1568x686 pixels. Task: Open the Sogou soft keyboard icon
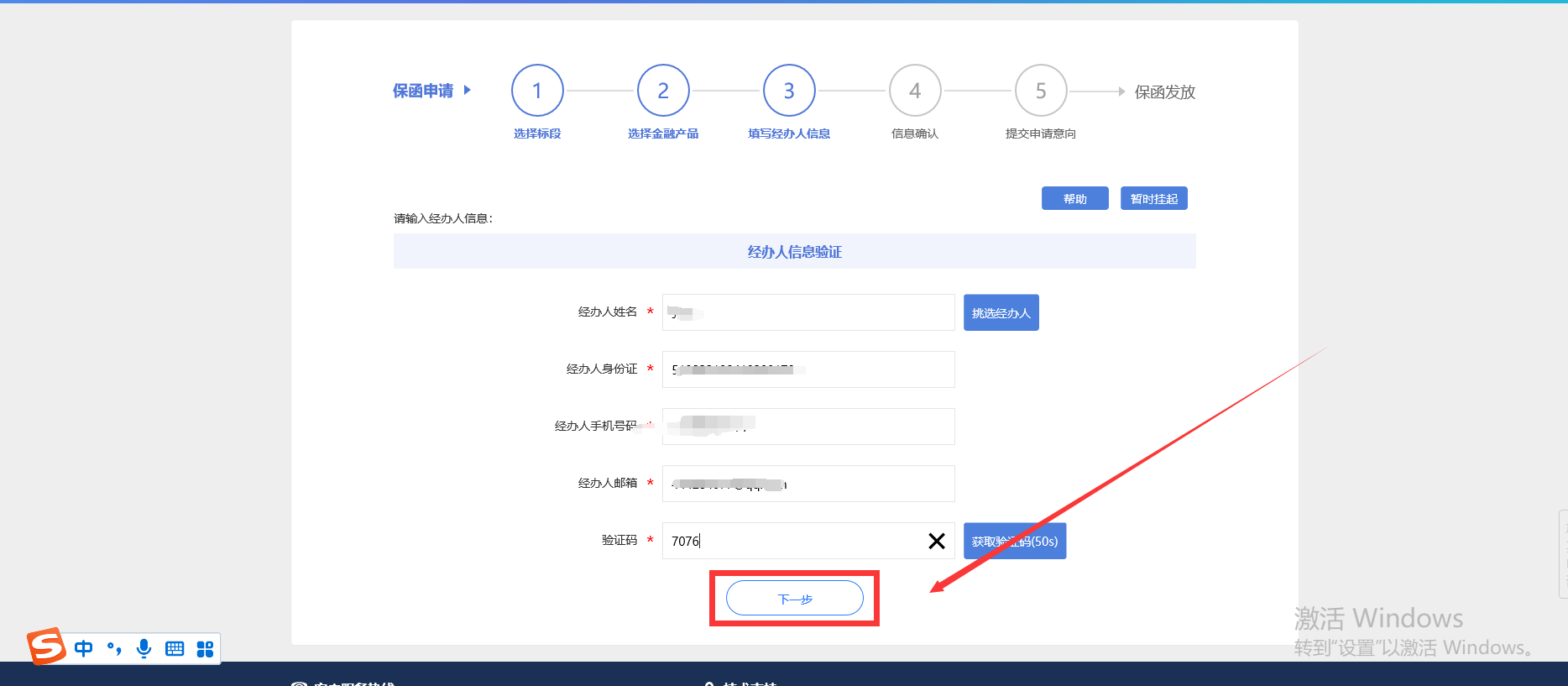click(x=175, y=648)
